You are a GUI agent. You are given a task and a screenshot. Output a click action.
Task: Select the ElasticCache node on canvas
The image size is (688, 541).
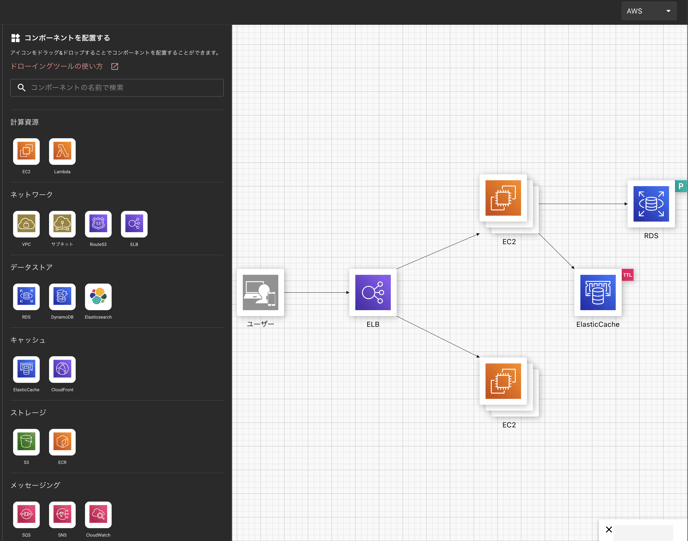598,293
